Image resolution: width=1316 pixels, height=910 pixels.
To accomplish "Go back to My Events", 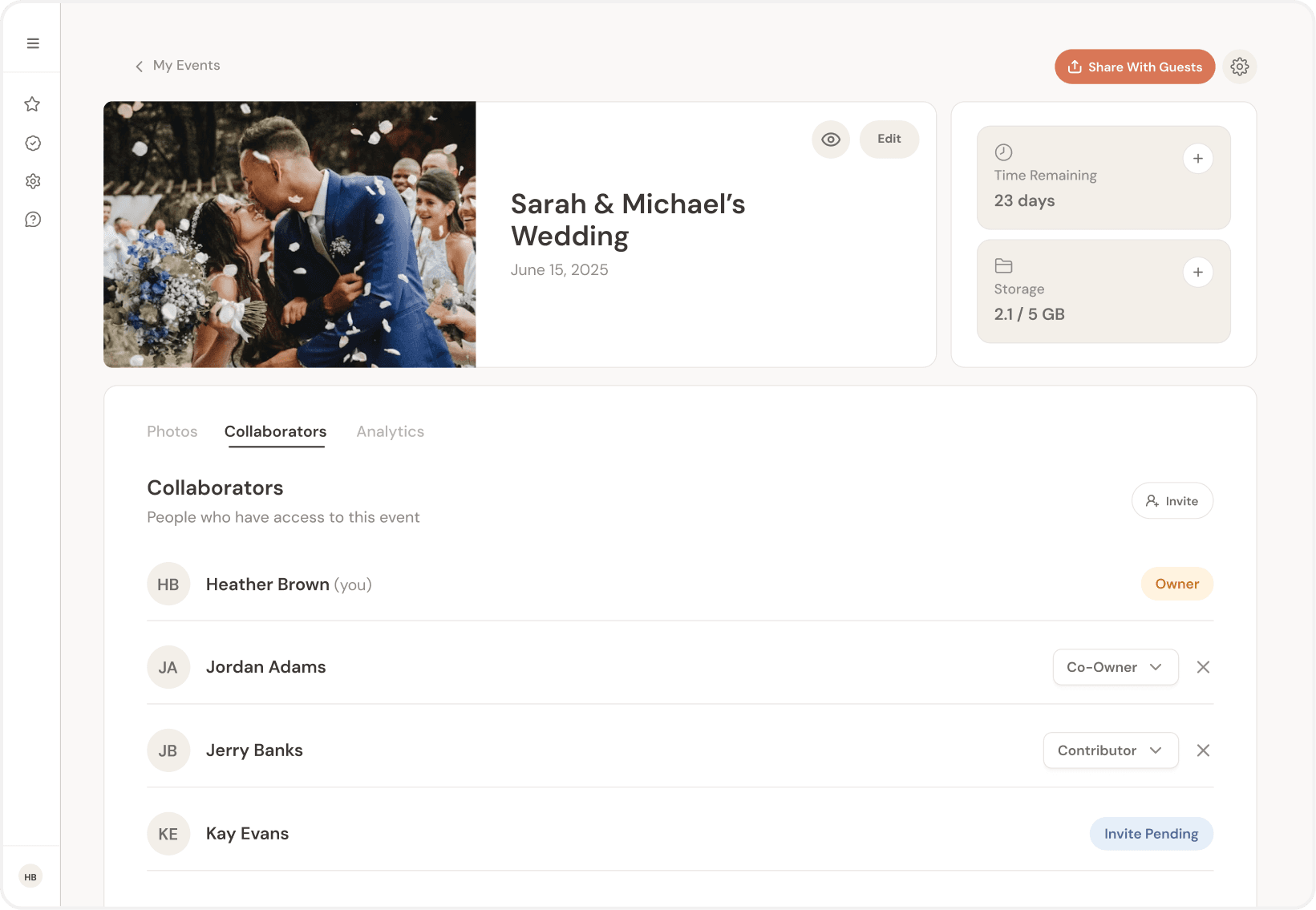I will point(186,66).
